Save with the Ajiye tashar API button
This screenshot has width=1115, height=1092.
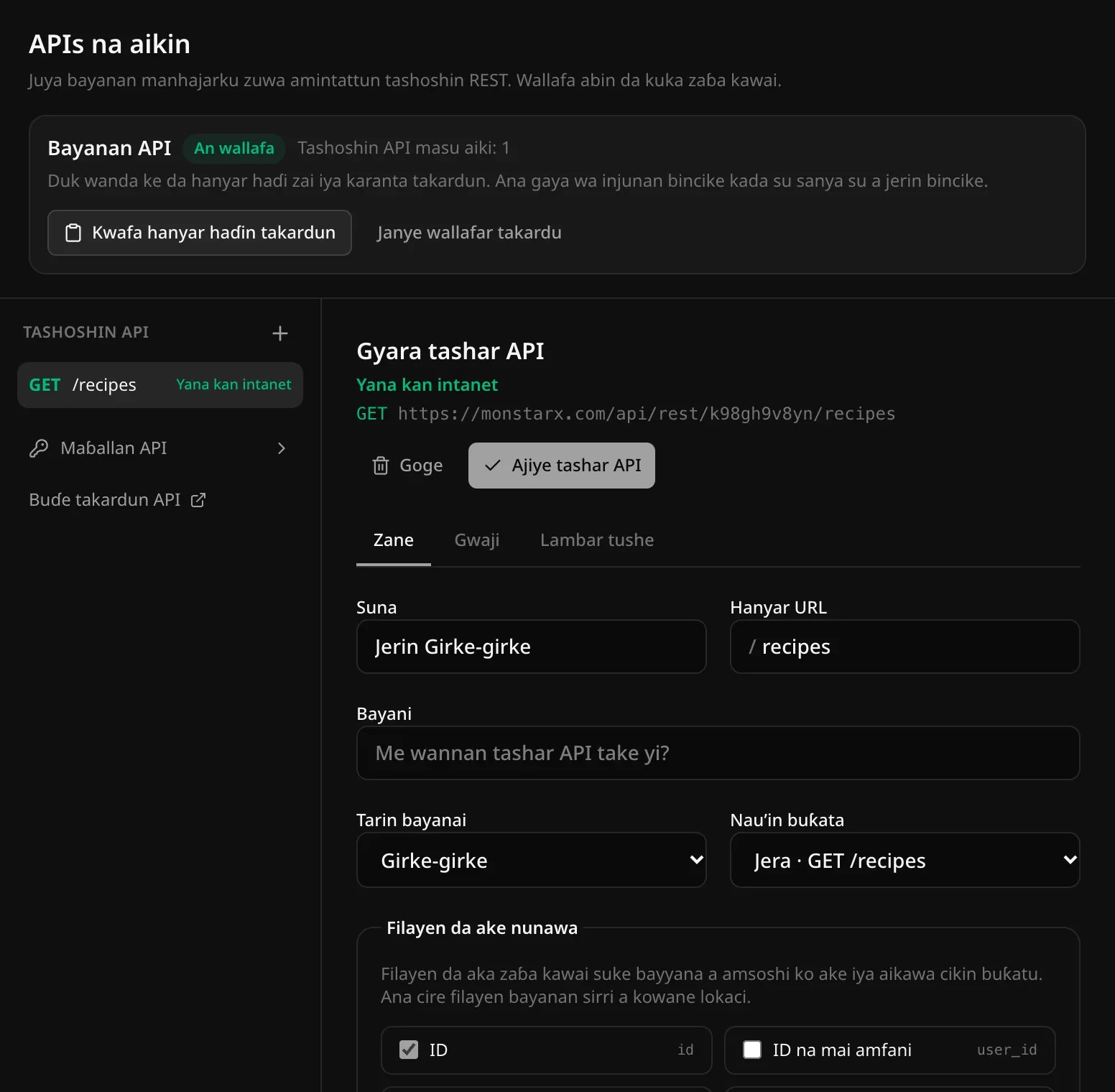point(562,466)
